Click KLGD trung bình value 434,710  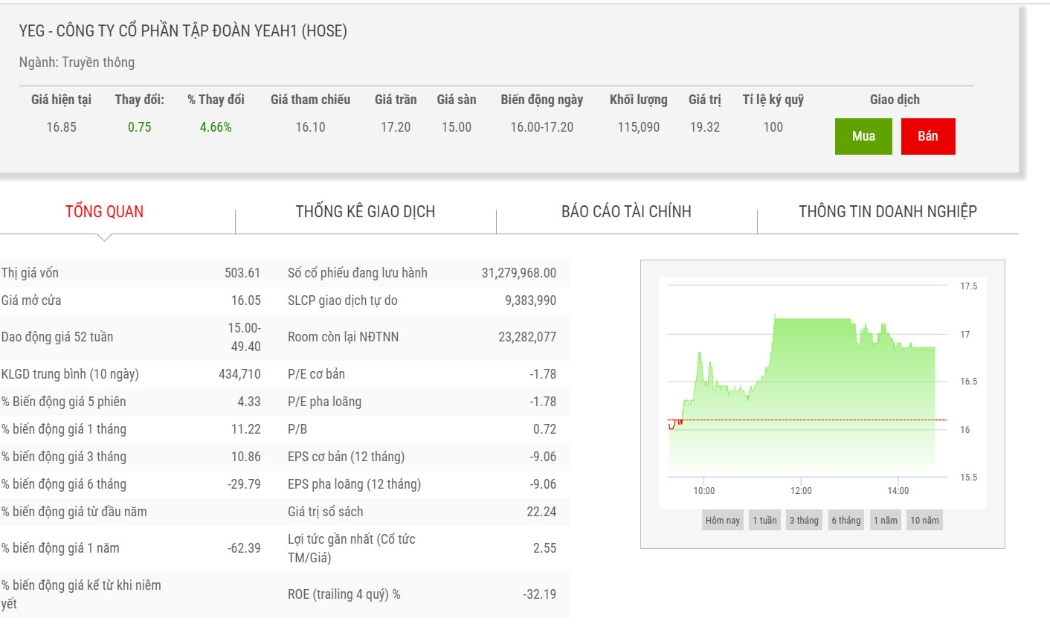point(240,374)
